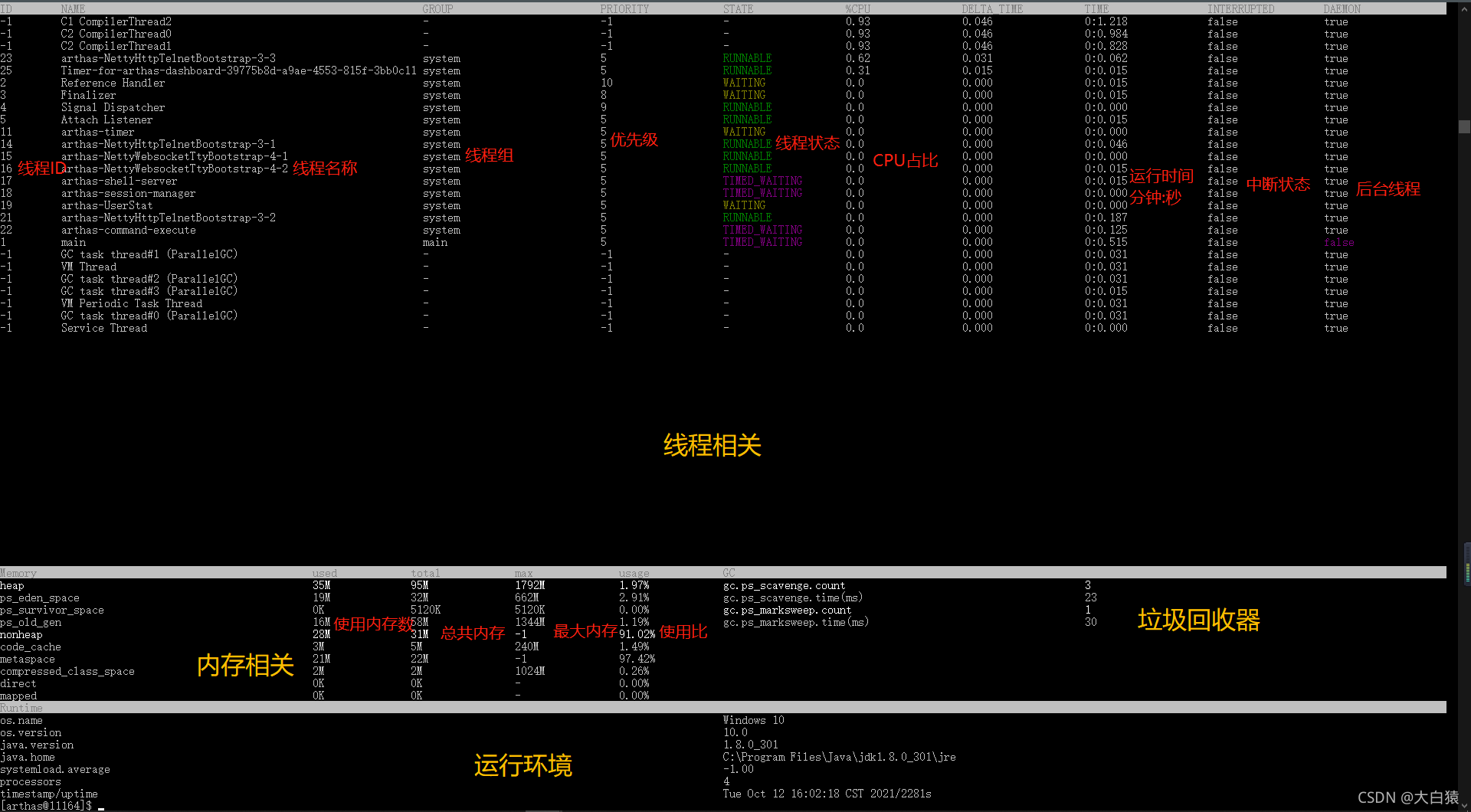Click the 'heap' memory row label
Viewport: 1471px width, 812px height.
pos(12,585)
